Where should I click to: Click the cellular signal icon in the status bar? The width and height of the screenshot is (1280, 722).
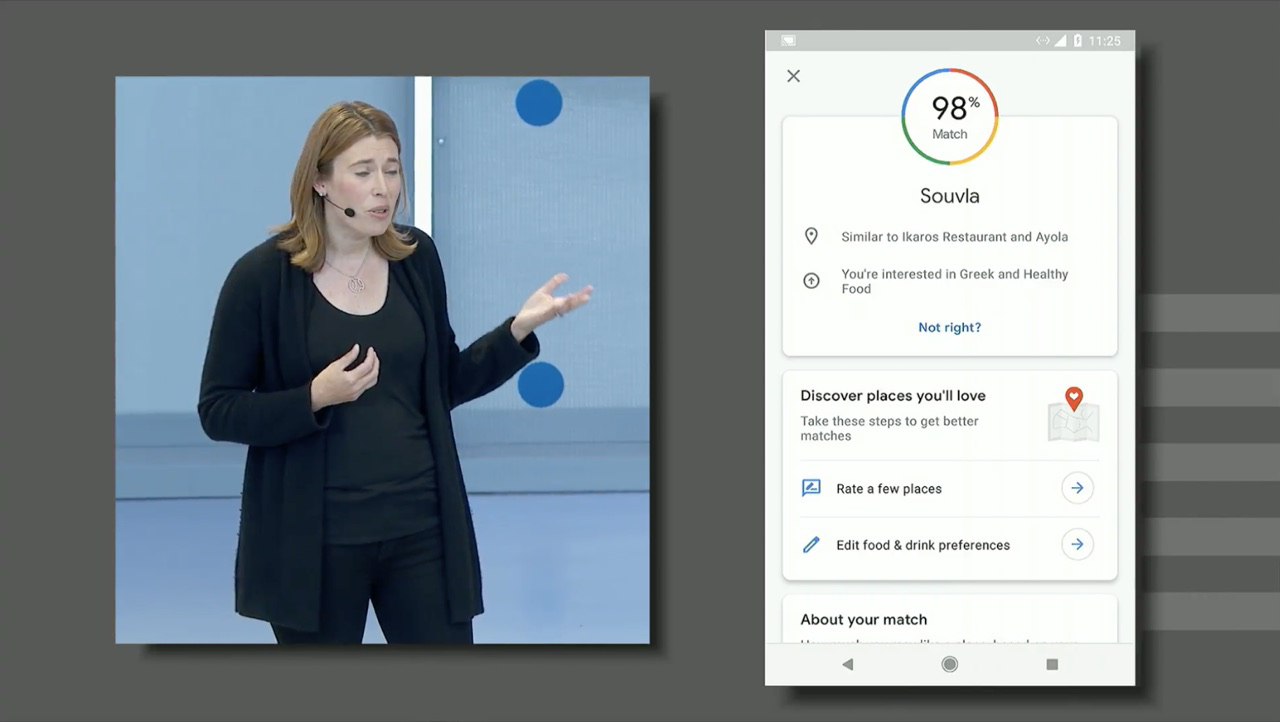[x=1062, y=41]
